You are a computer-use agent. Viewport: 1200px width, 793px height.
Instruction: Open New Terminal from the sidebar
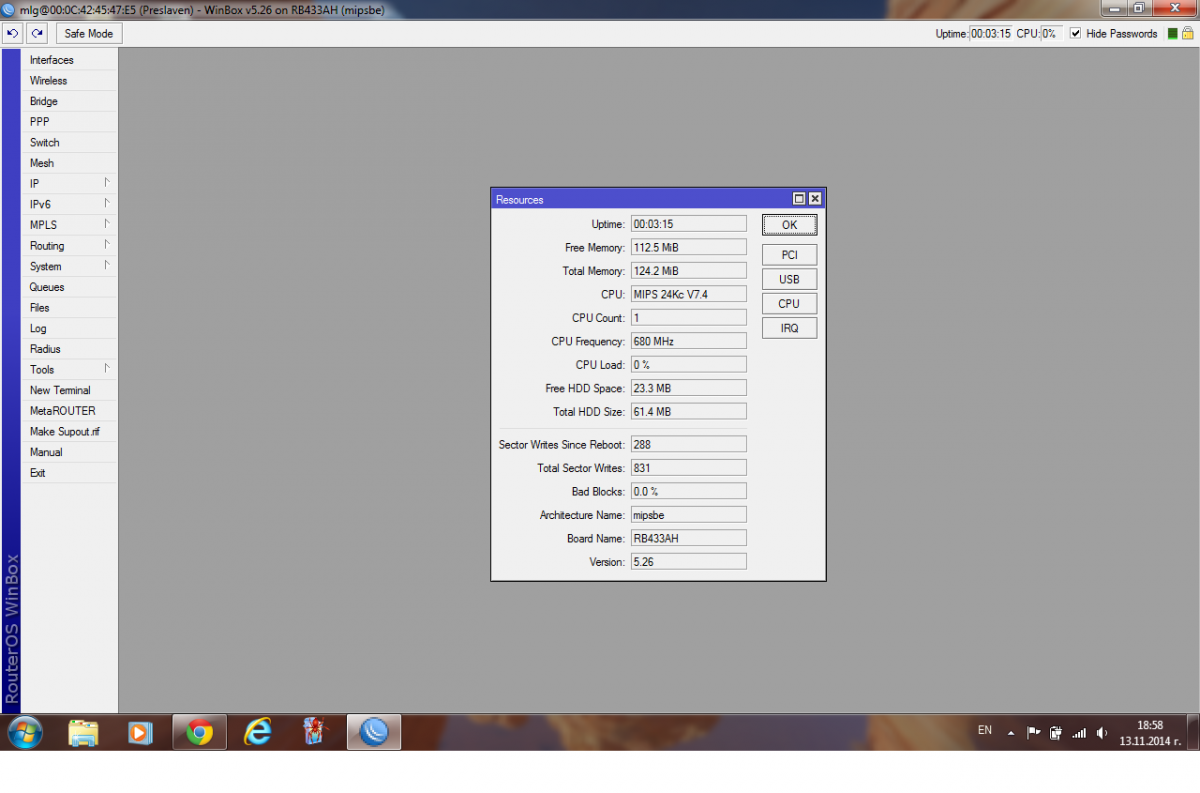pyautogui.click(x=60, y=390)
